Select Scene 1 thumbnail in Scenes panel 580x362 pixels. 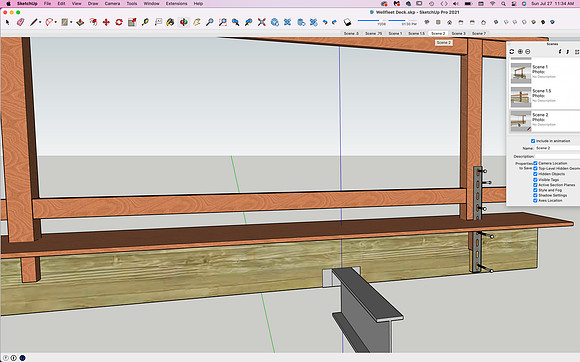pyautogui.click(x=521, y=73)
